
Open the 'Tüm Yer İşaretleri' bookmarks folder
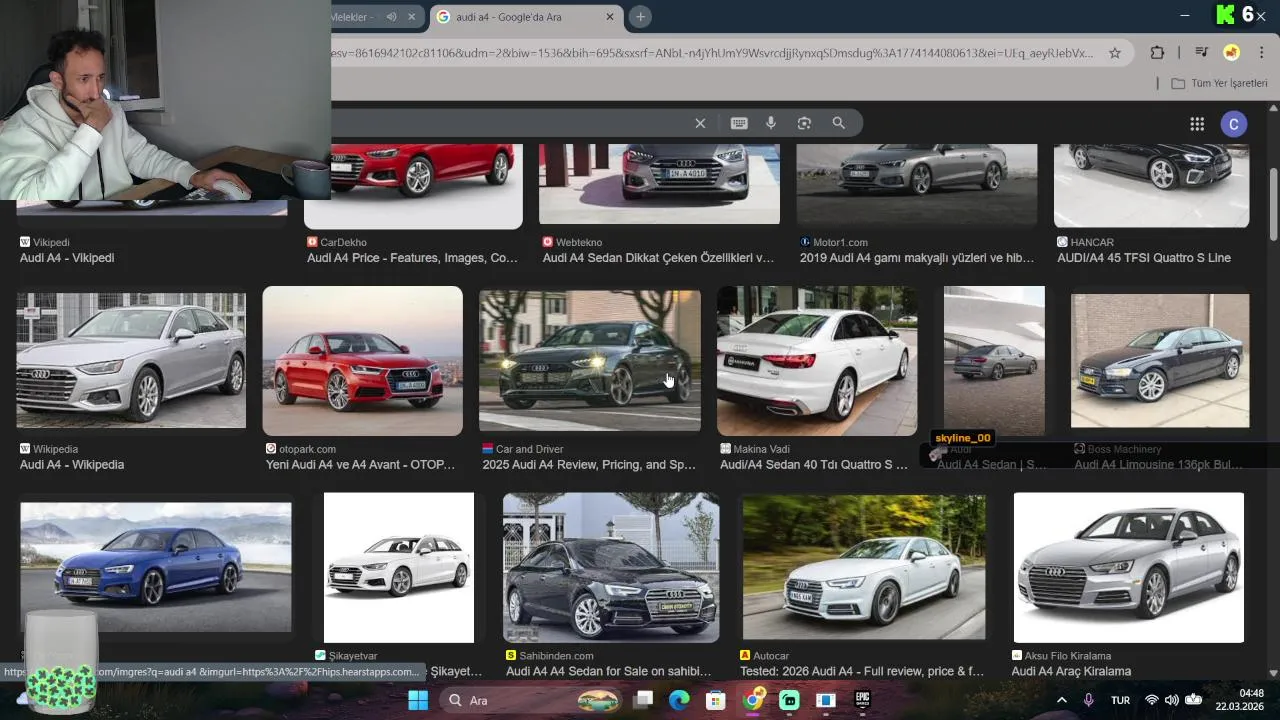point(1219,83)
